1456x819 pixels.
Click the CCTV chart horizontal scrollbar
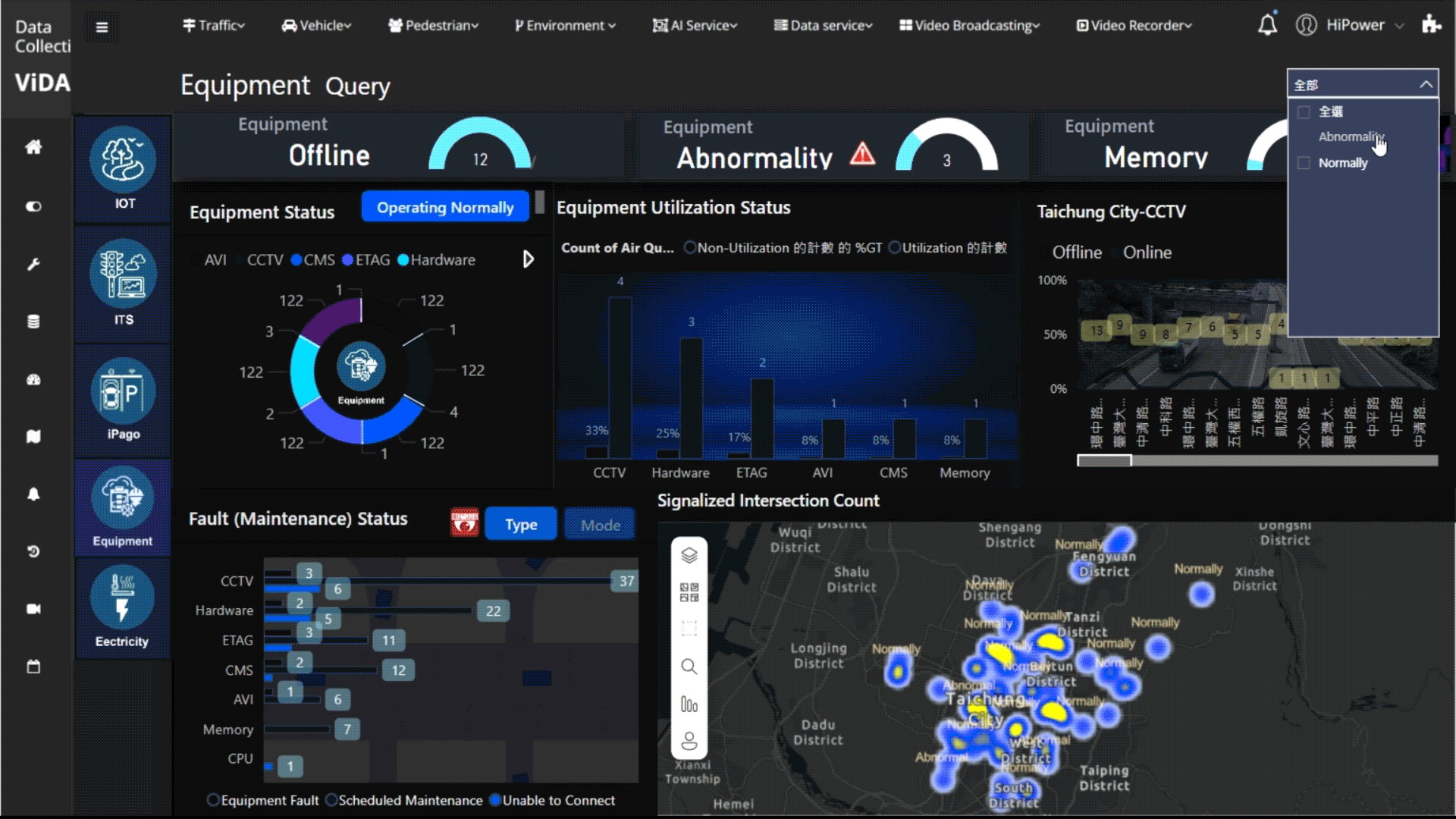(1104, 460)
